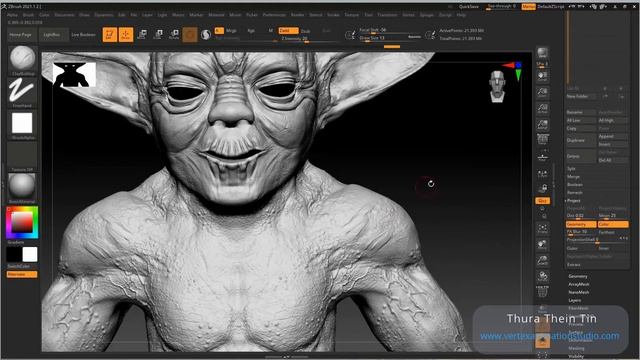Click the Append subtool button
Image resolution: width=640 pixels, height=360 pixels.
click(x=613, y=136)
